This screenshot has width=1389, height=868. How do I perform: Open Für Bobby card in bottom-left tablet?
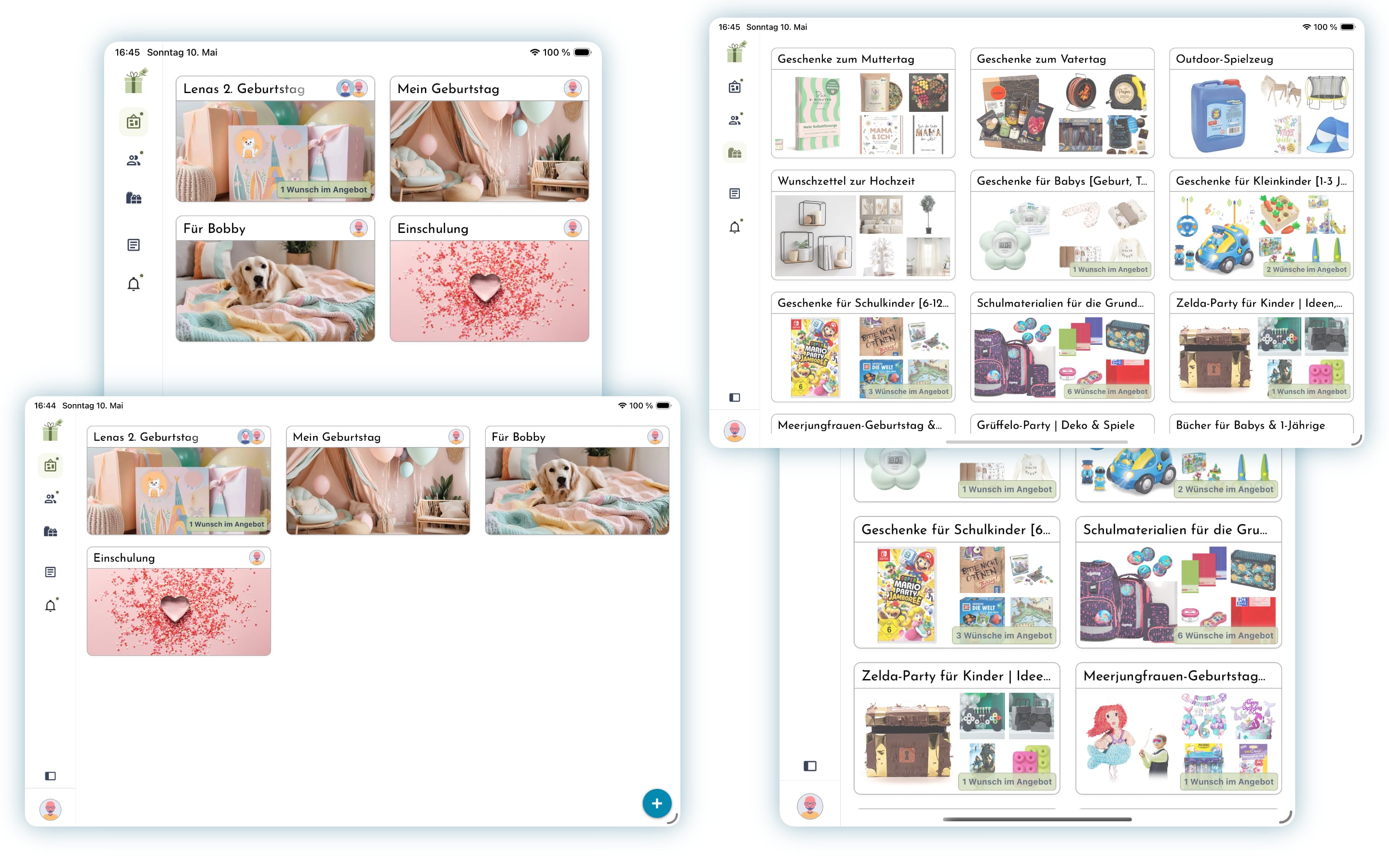tap(577, 480)
